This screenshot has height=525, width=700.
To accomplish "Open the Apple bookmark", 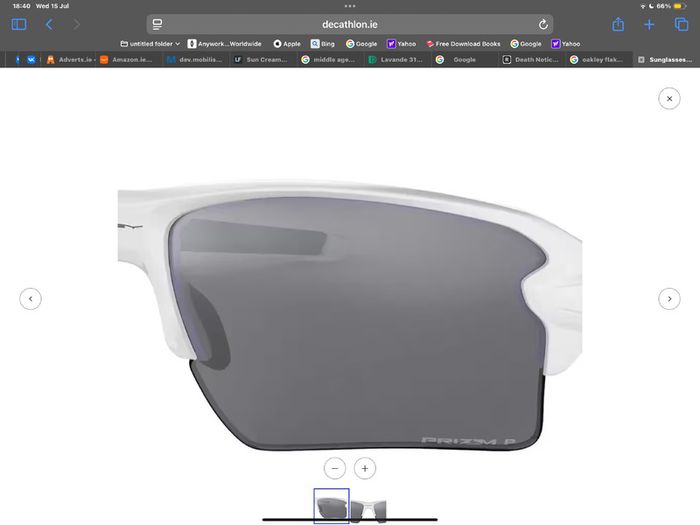I will 287,44.
